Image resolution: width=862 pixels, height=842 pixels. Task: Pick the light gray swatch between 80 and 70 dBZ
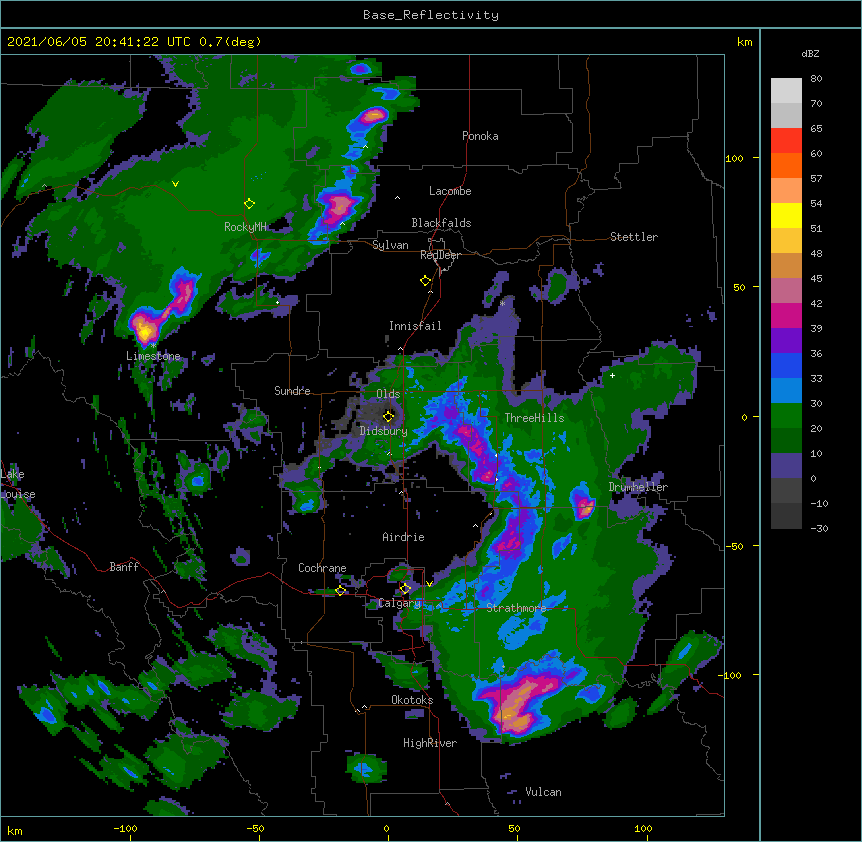click(786, 91)
